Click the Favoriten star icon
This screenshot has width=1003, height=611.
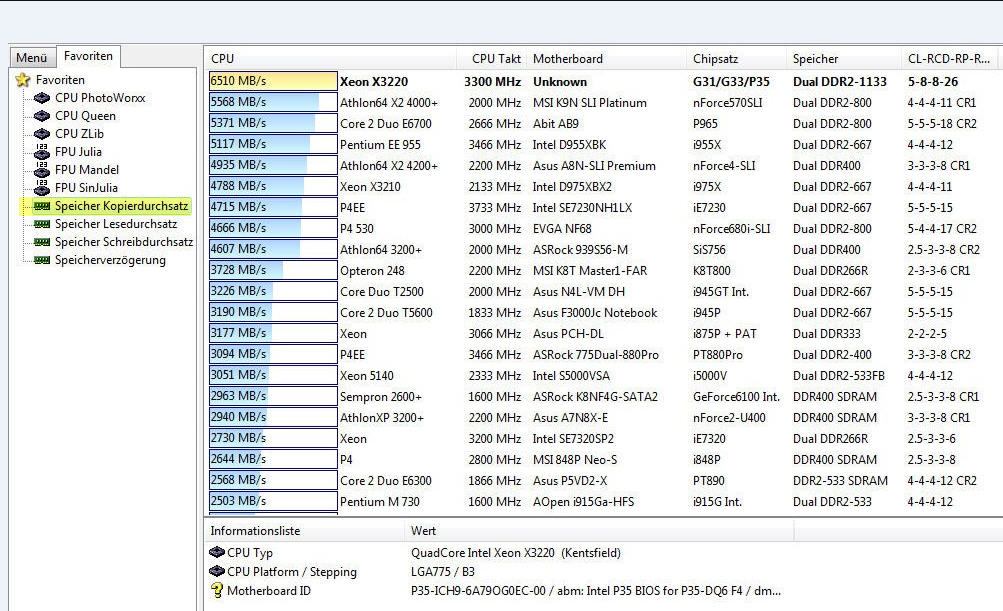(x=23, y=80)
